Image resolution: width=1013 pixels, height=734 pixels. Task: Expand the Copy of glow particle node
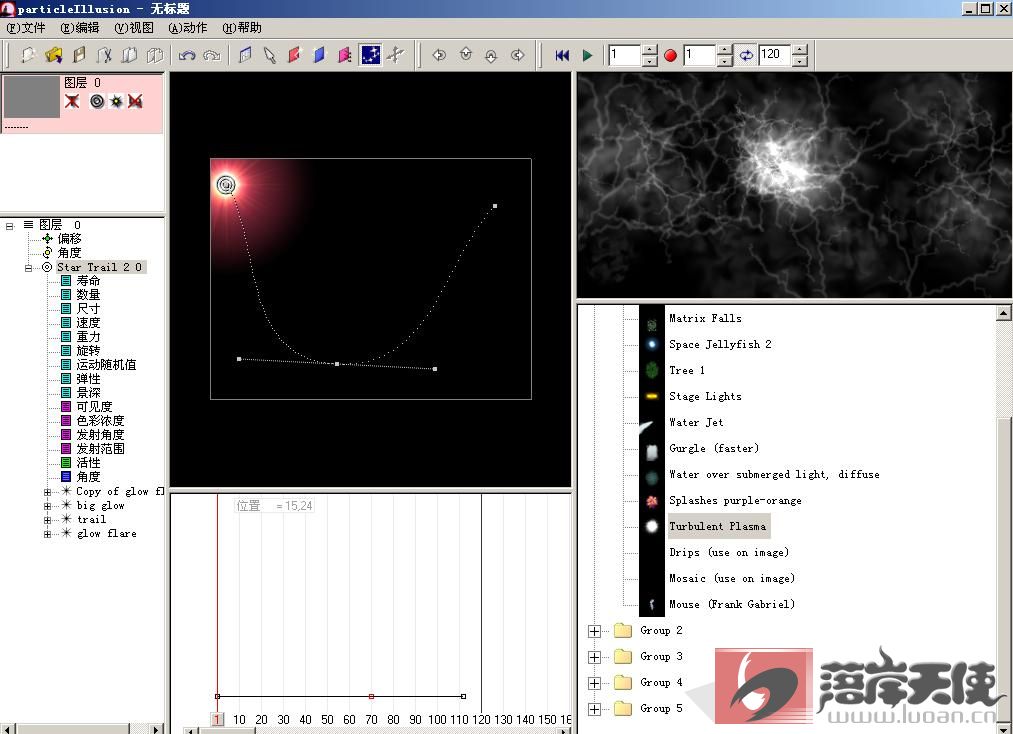tap(47, 492)
